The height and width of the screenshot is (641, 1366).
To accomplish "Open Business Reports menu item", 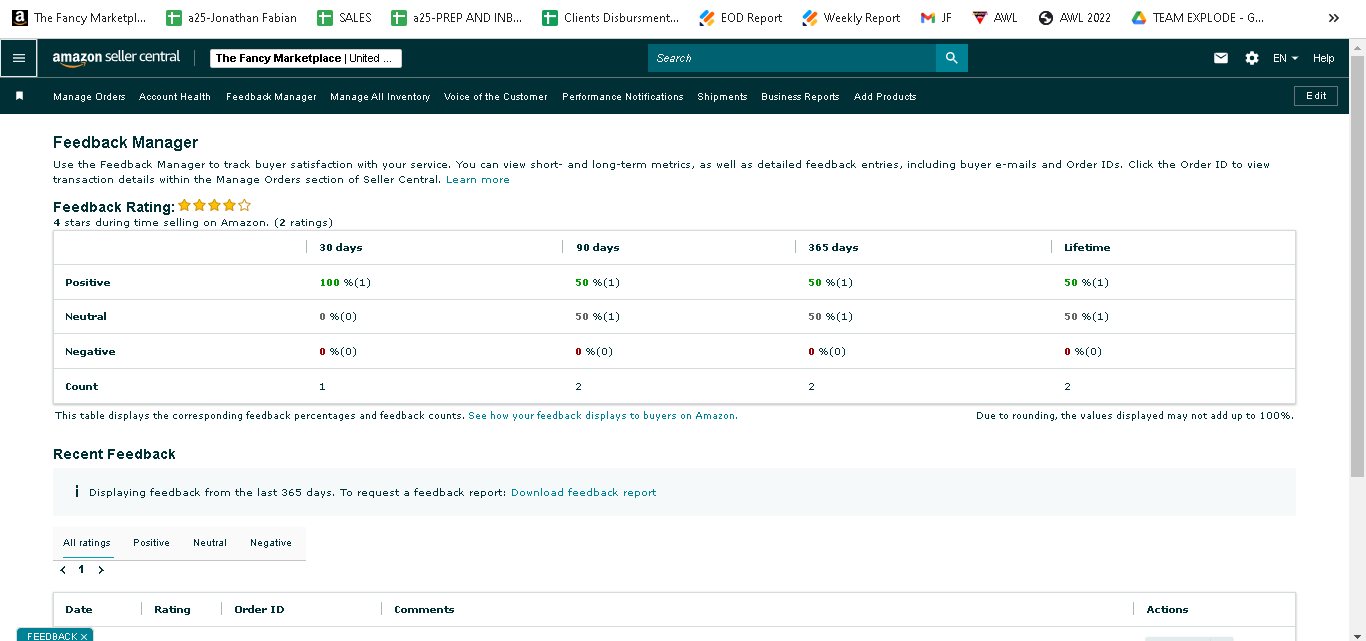I will pyautogui.click(x=800, y=97).
